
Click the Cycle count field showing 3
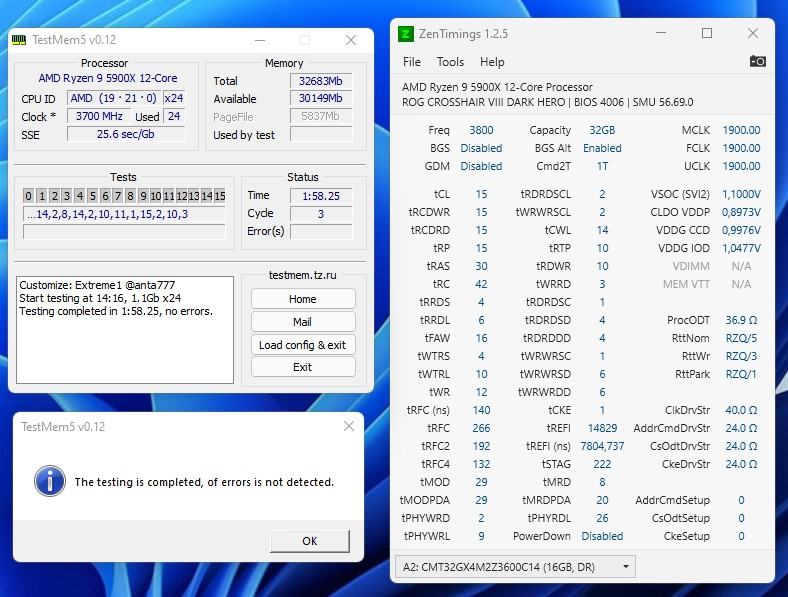[321, 214]
